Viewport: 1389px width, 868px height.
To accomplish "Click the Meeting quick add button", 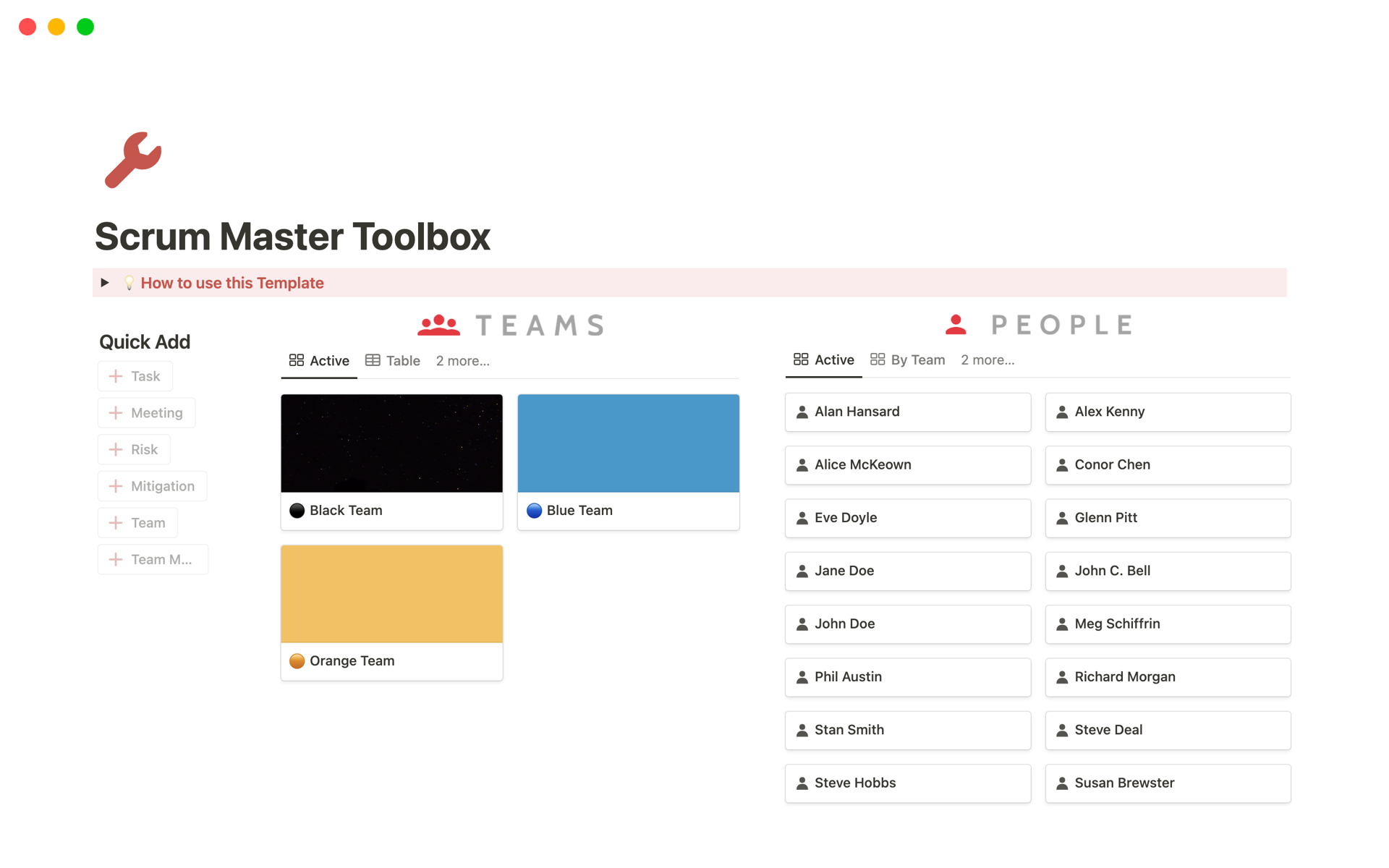I will coord(146,412).
